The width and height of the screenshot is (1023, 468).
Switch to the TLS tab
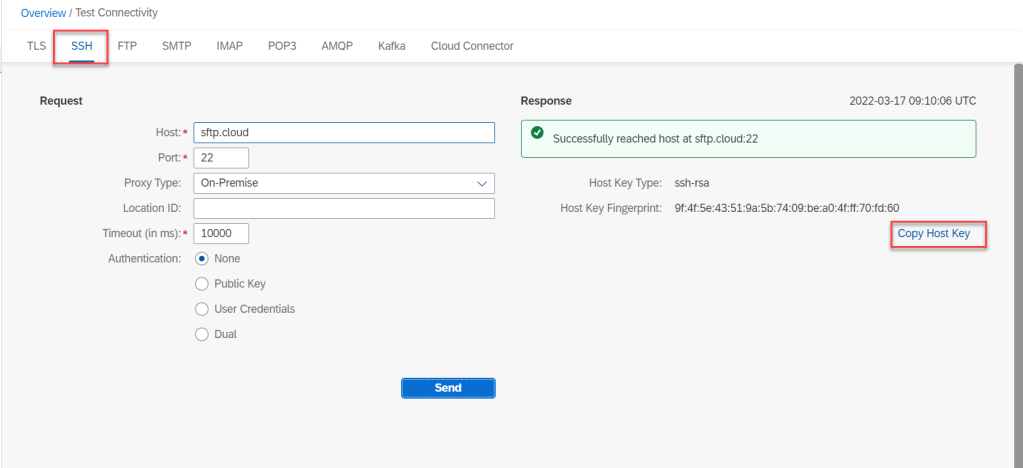(x=36, y=46)
